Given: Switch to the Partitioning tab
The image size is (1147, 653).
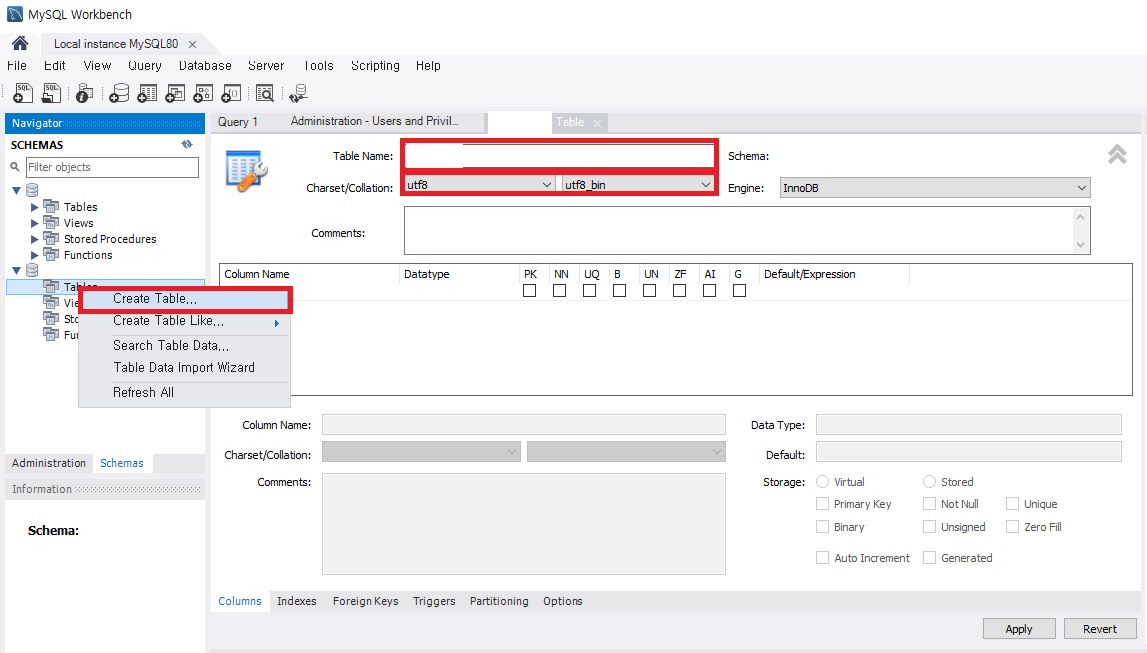Looking at the screenshot, I should pyautogui.click(x=499, y=600).
